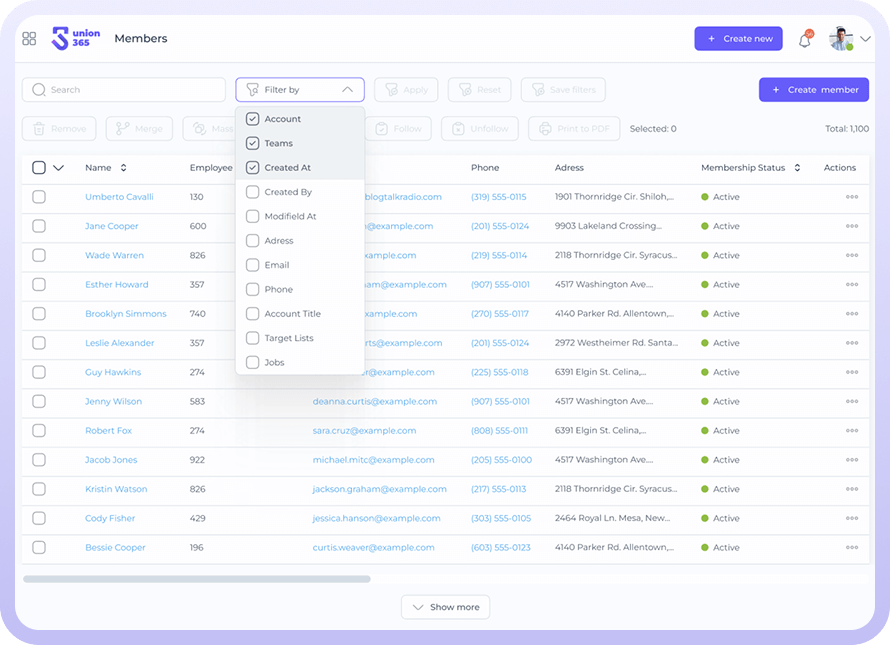Click the Print to PDF printer icon

click(x=544, y=129)
